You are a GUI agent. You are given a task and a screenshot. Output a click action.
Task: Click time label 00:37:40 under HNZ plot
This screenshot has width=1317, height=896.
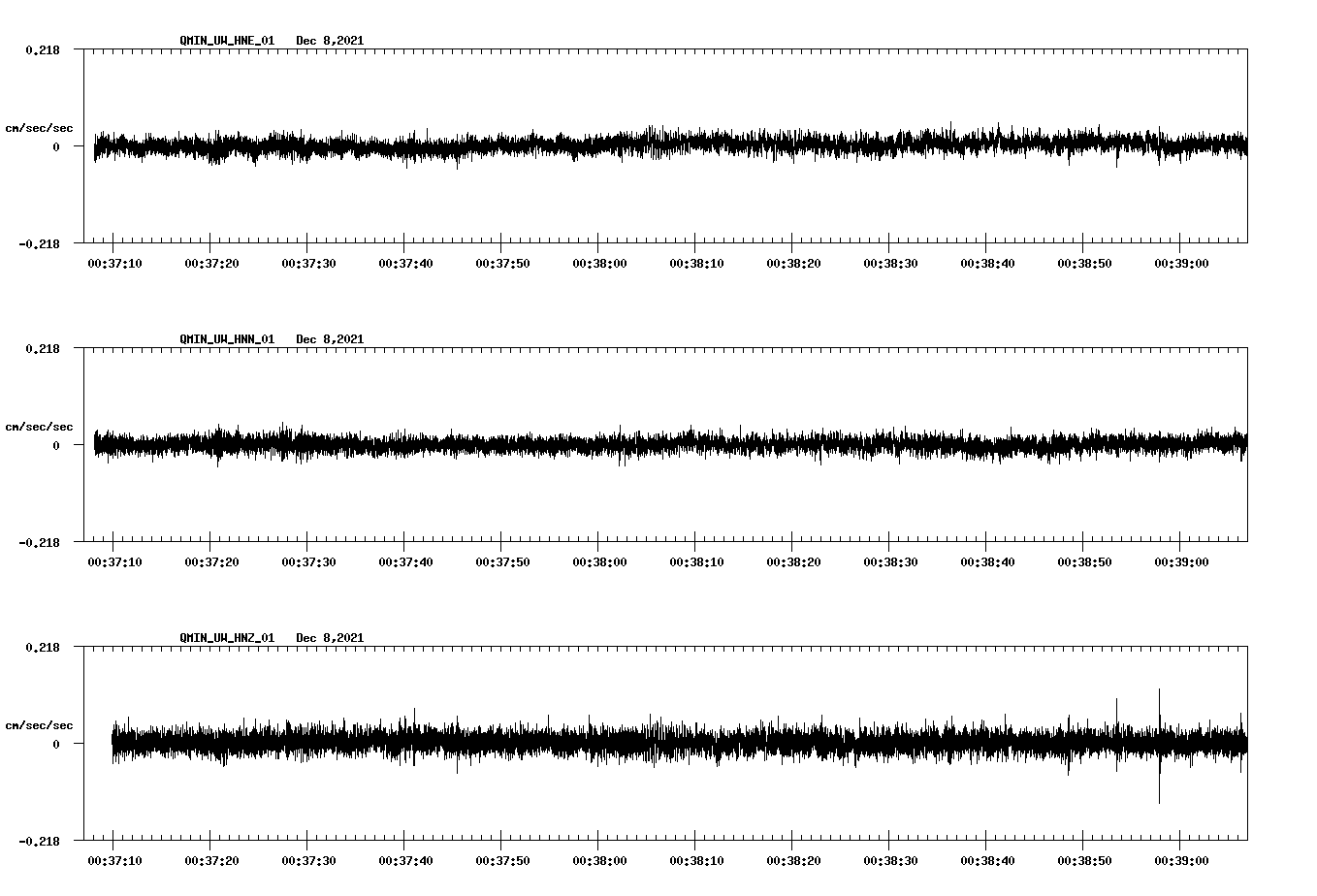[405, 861]
